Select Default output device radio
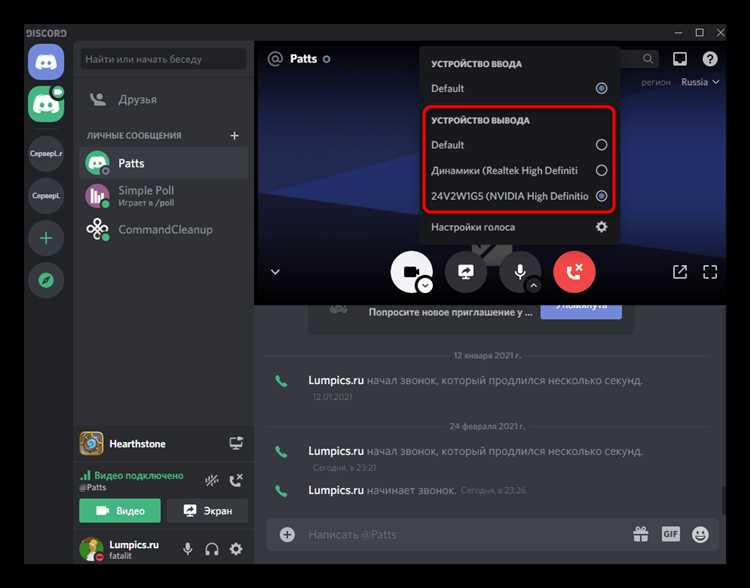 click(x=601, y=144)
